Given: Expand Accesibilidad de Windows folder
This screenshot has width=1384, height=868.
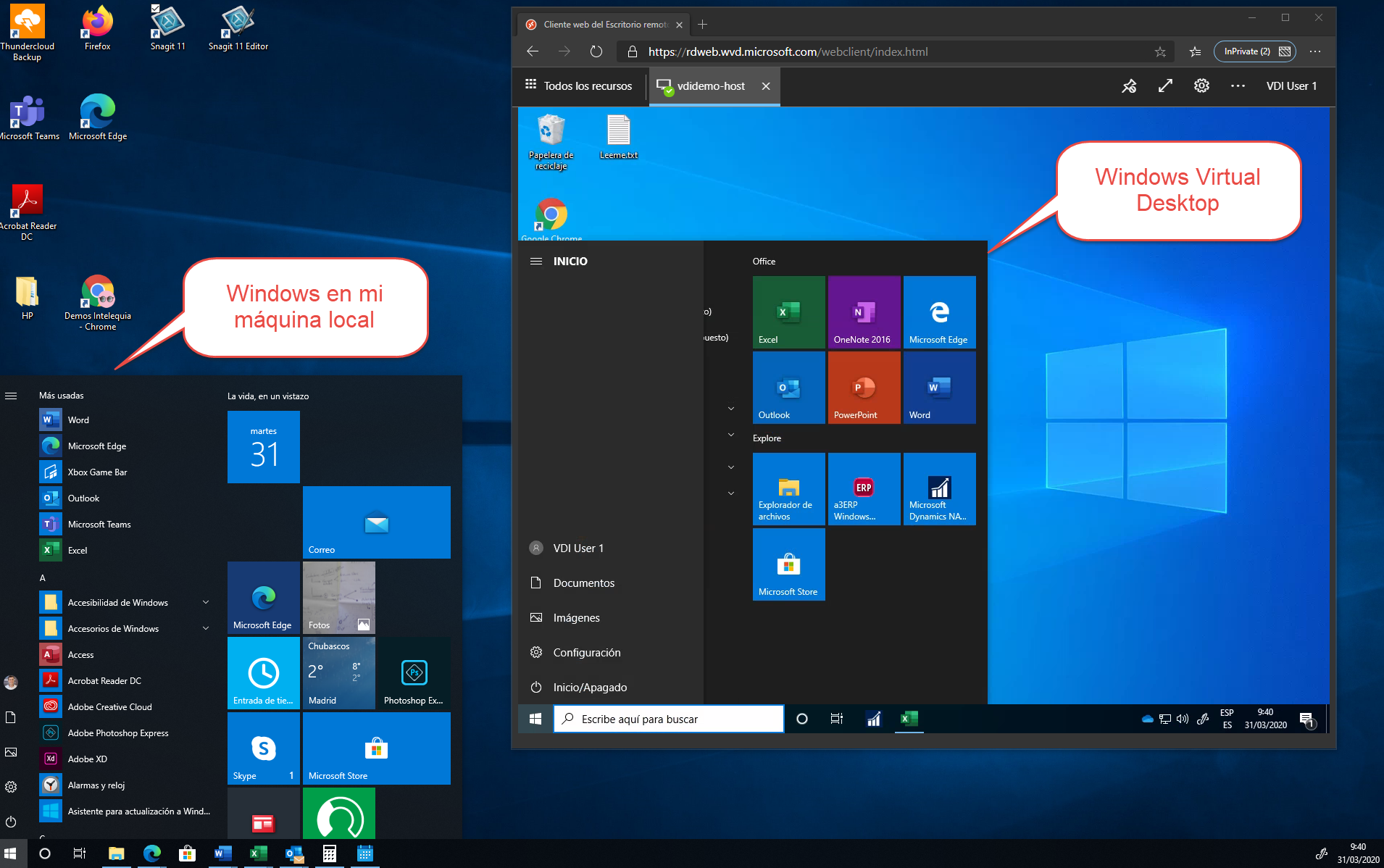Looking at the screenshot, I should click(125, 603).
